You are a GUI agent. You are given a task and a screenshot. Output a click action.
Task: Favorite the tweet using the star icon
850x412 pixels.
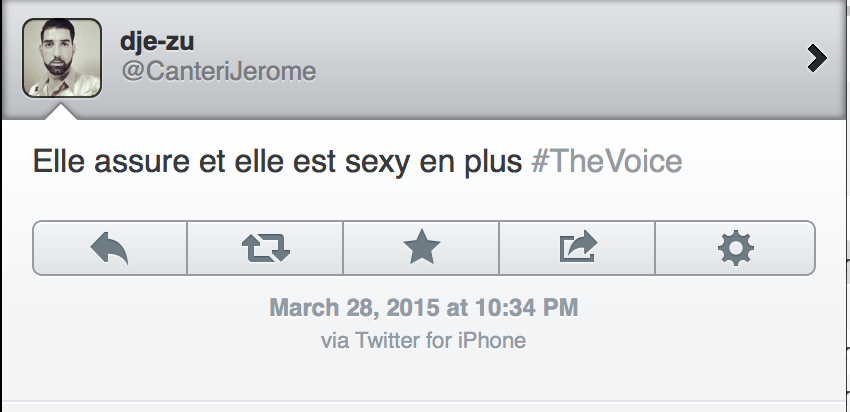pyautogui.click(x=421, y=248)
